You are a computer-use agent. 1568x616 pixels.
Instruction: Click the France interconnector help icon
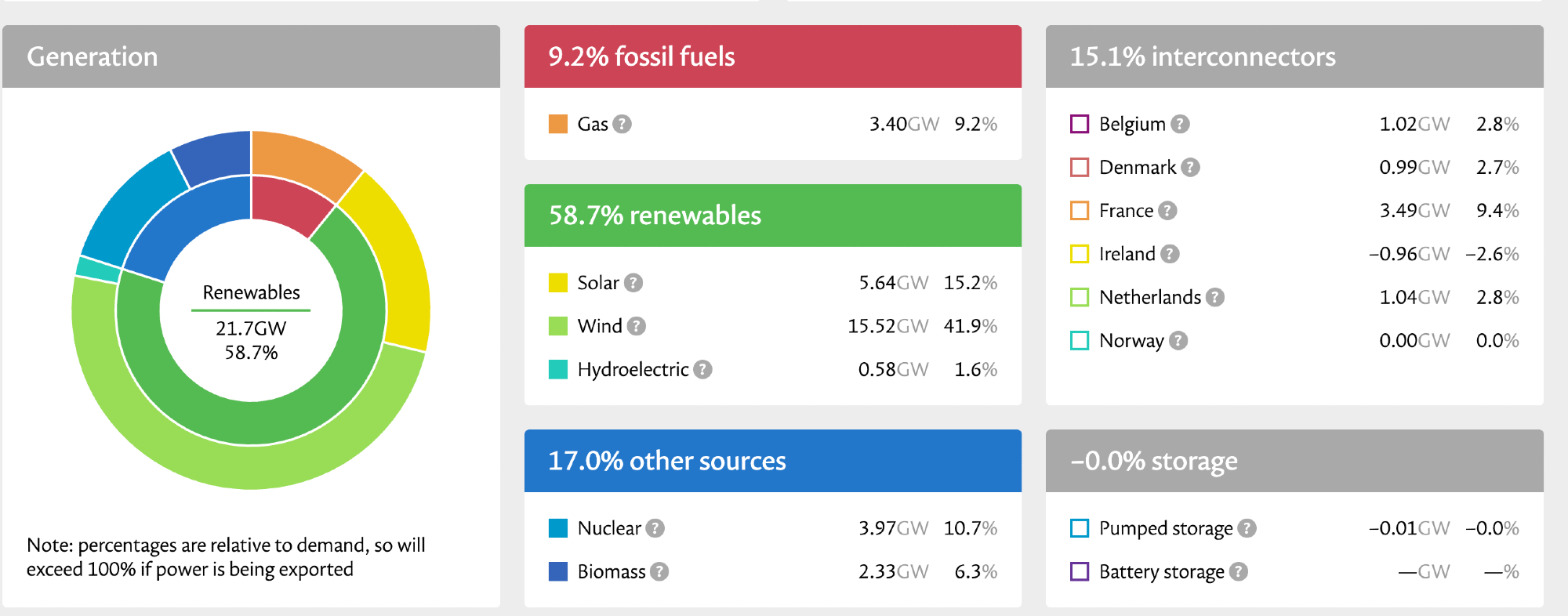coord(1167,211)
